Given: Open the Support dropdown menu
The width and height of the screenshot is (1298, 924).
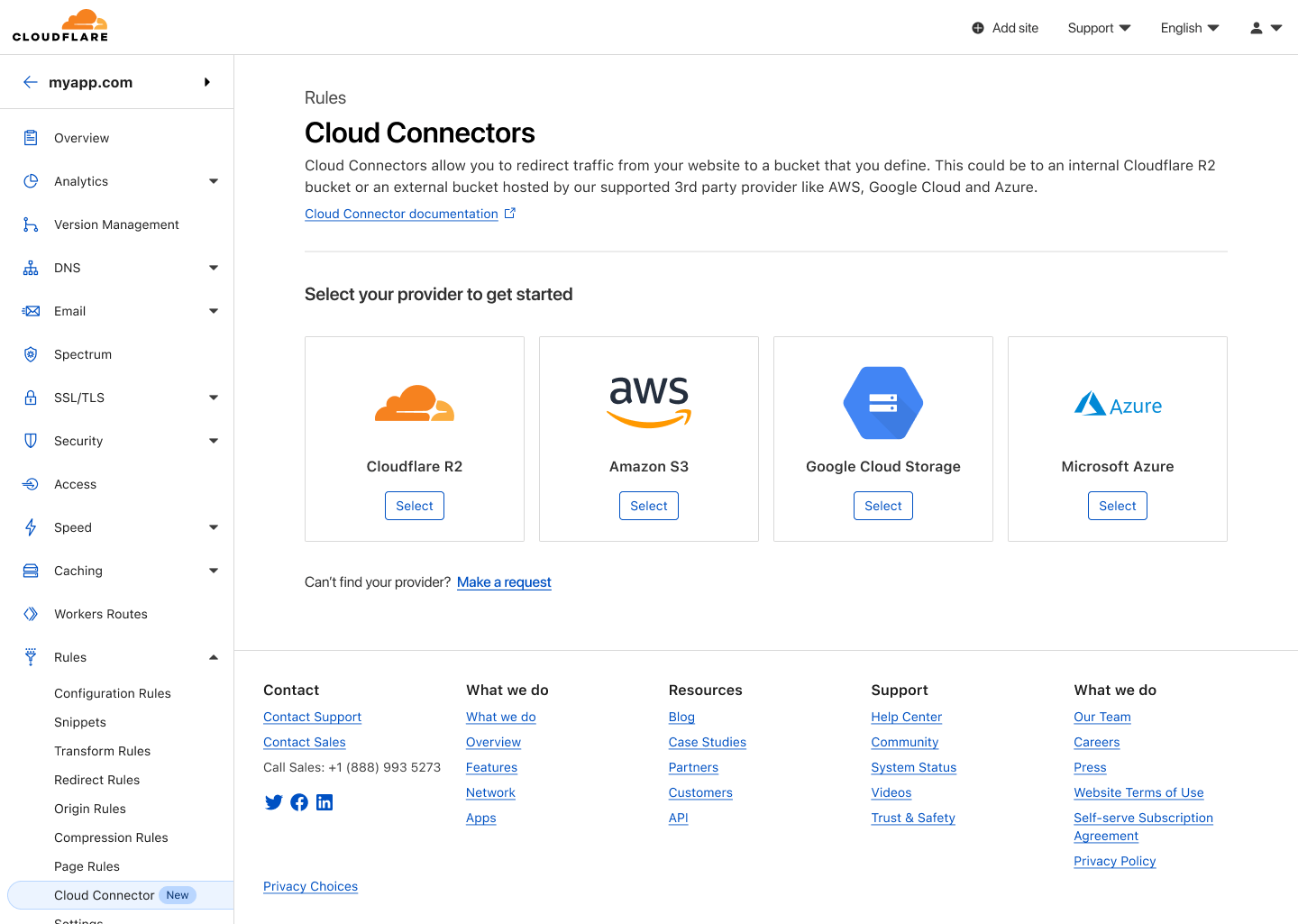Looking at the screenshot, I should (1098, 28).
